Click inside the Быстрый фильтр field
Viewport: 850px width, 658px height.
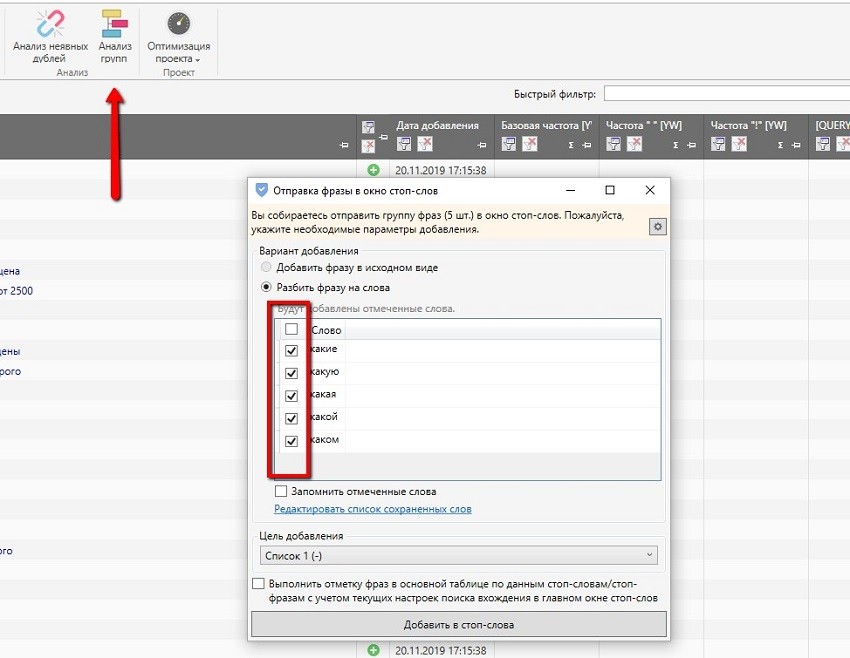click(x=726, y=93)
